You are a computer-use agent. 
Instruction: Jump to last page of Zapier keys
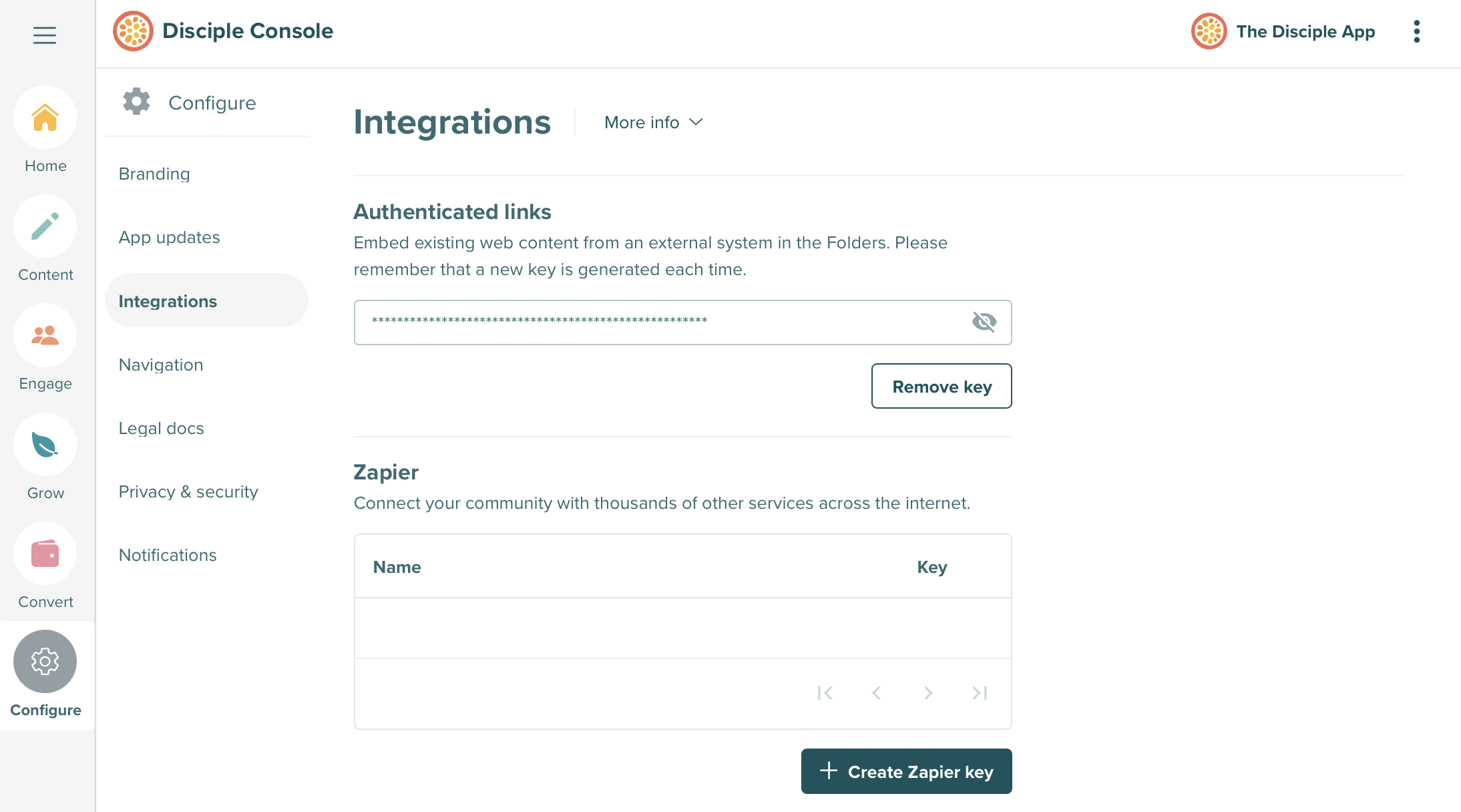coord(979,693)
